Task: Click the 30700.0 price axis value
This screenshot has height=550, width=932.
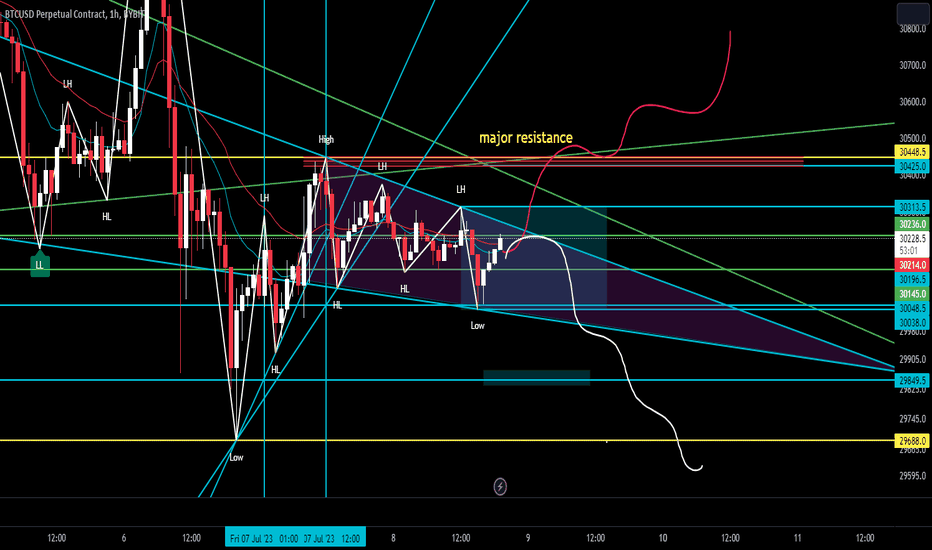Action: (912, 65)
